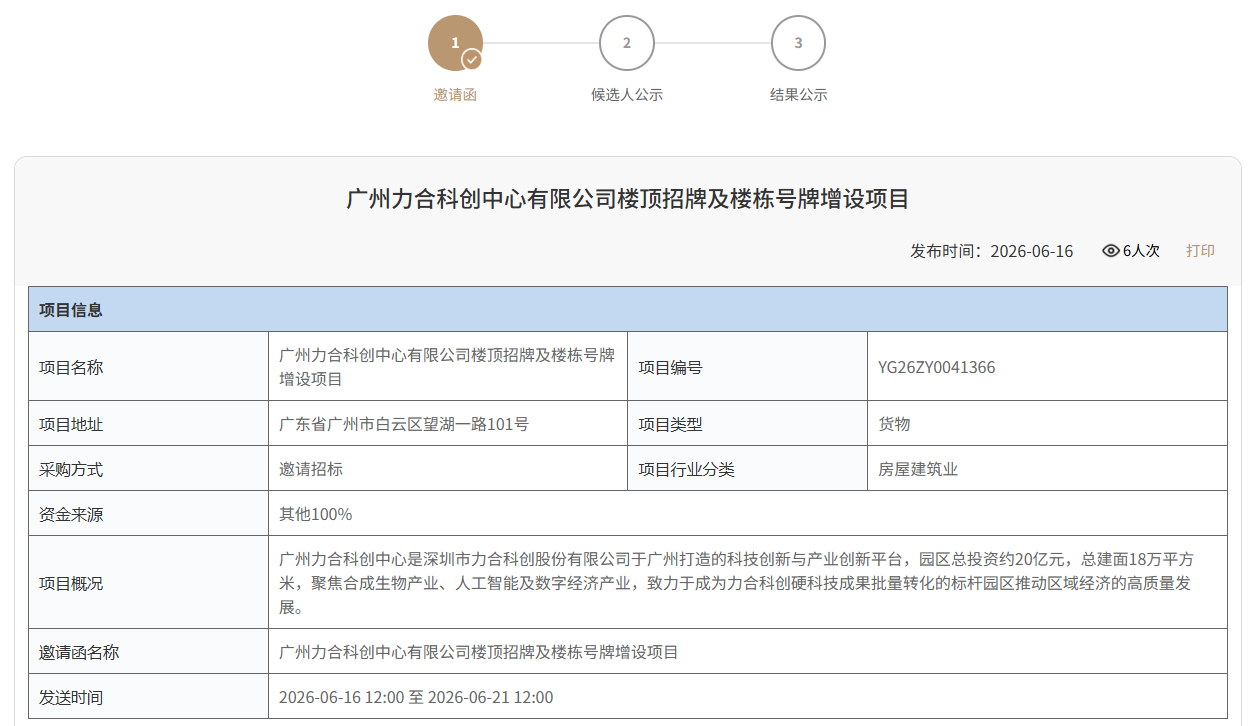
Task: Click the view count 6人次
Action: coord(1141,251)
